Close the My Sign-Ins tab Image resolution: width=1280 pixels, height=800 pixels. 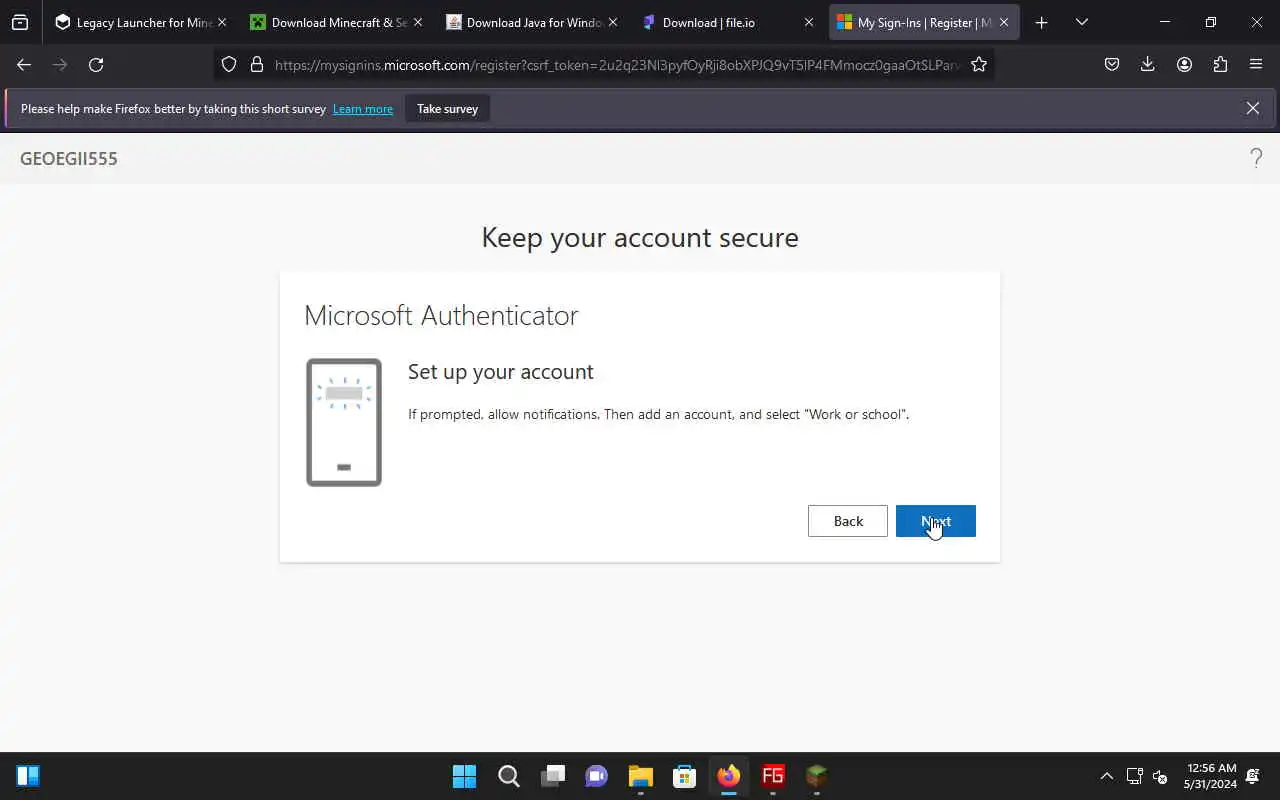click(x=1004, y=22)
